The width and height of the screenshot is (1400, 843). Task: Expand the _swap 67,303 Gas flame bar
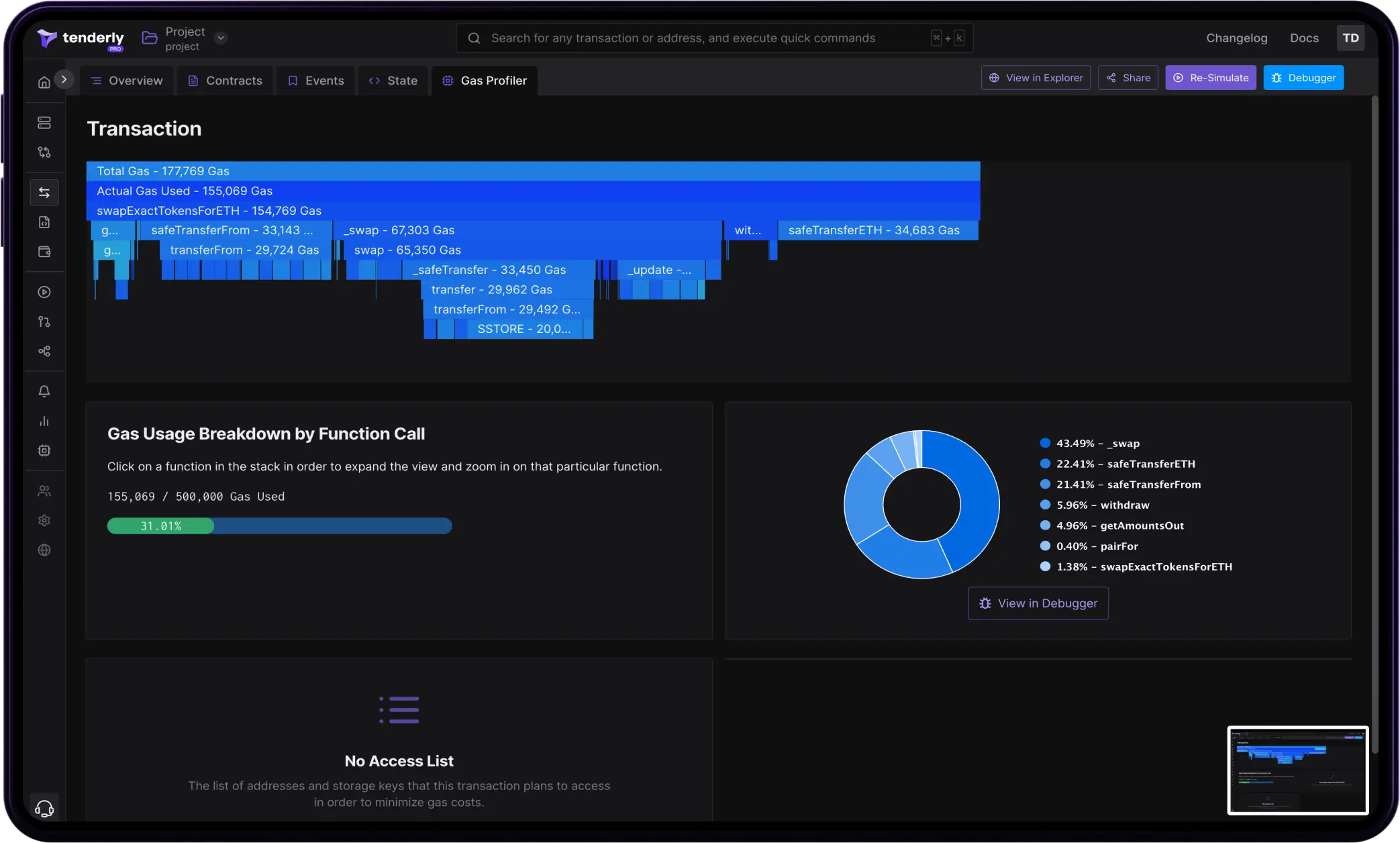tap(528, 230)
